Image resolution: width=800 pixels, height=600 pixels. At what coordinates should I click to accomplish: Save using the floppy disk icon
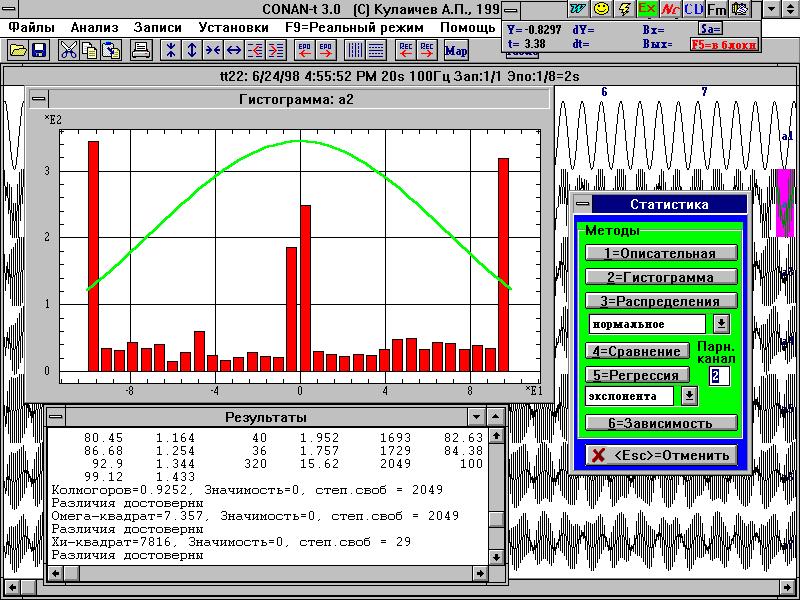tap(39, 49)
